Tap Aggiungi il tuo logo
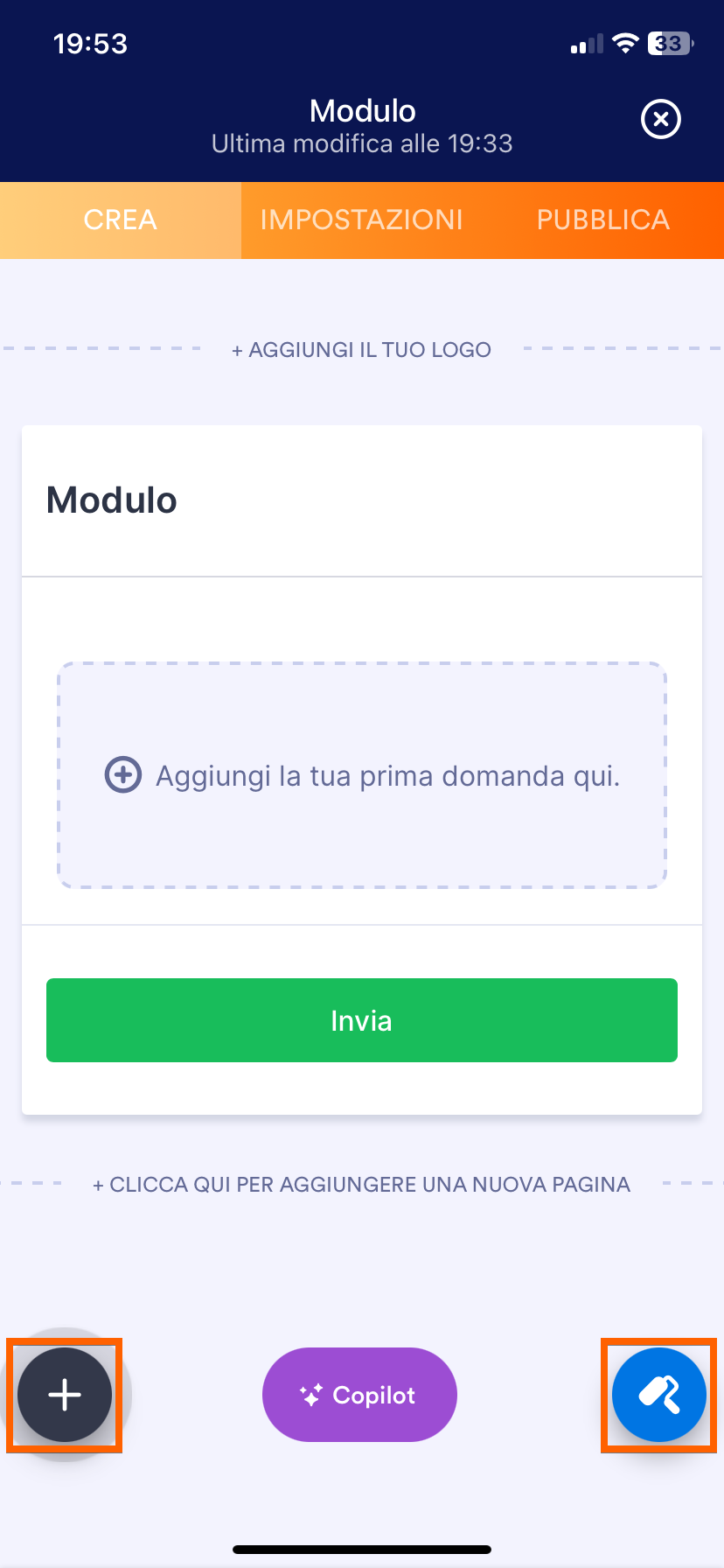Screen dimensions: 724x1568 (361, 350)
